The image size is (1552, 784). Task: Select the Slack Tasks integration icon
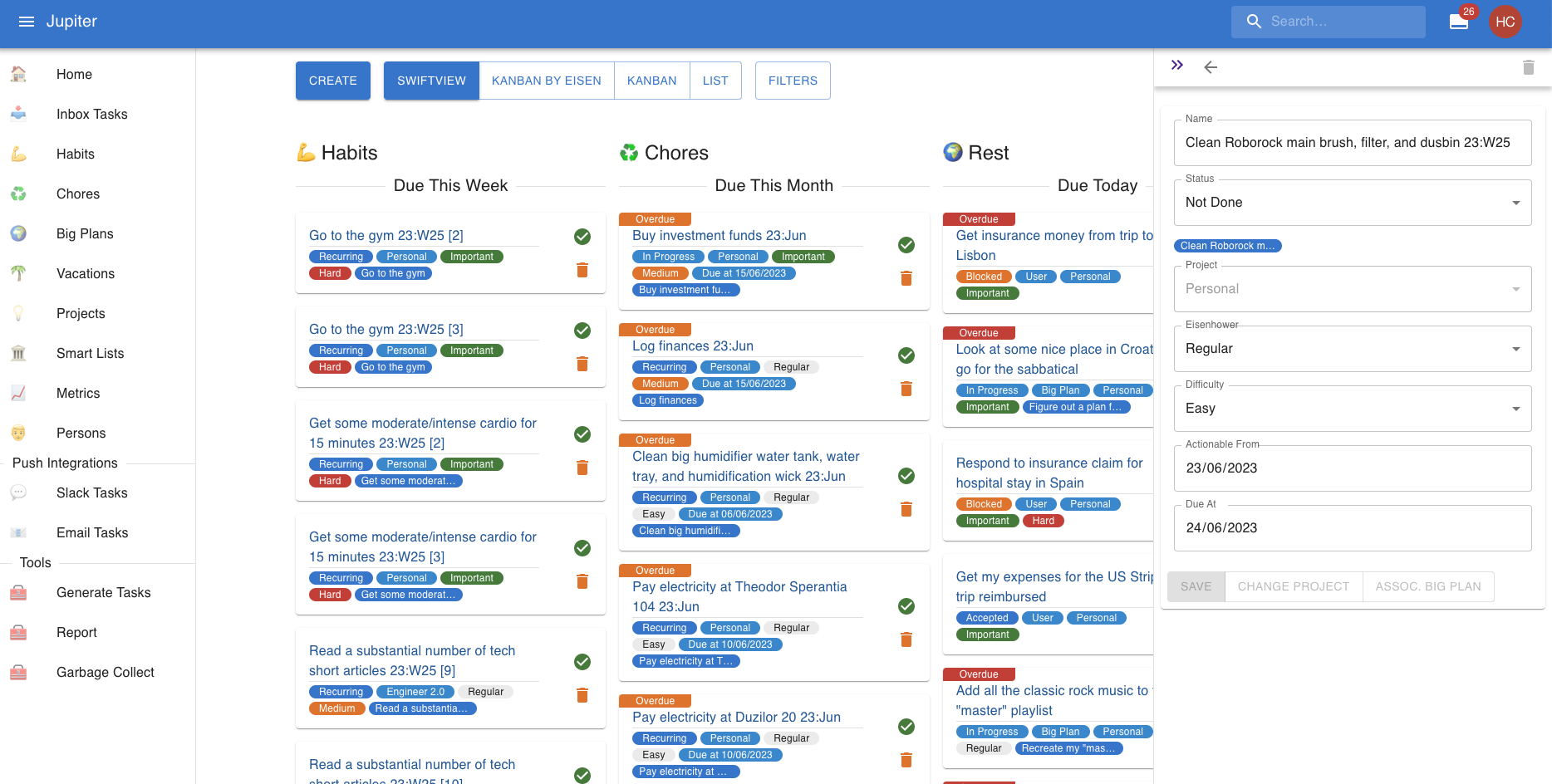[x=18, y=492]
